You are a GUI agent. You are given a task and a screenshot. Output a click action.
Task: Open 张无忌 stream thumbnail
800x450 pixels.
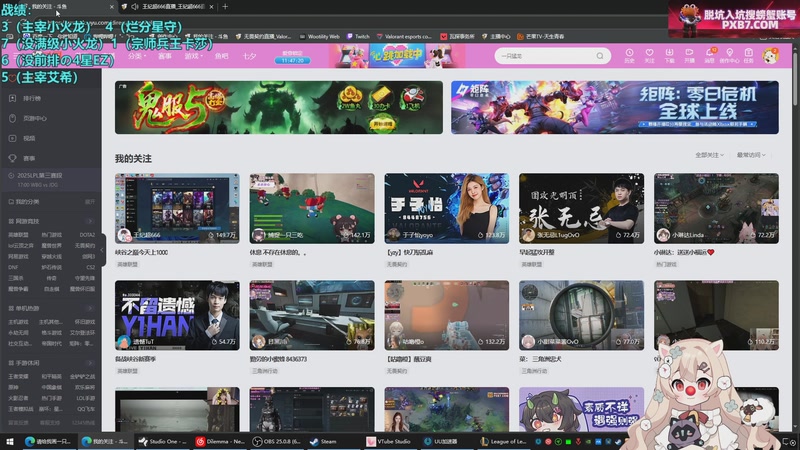pyautogui.click(x=581, y=208)
